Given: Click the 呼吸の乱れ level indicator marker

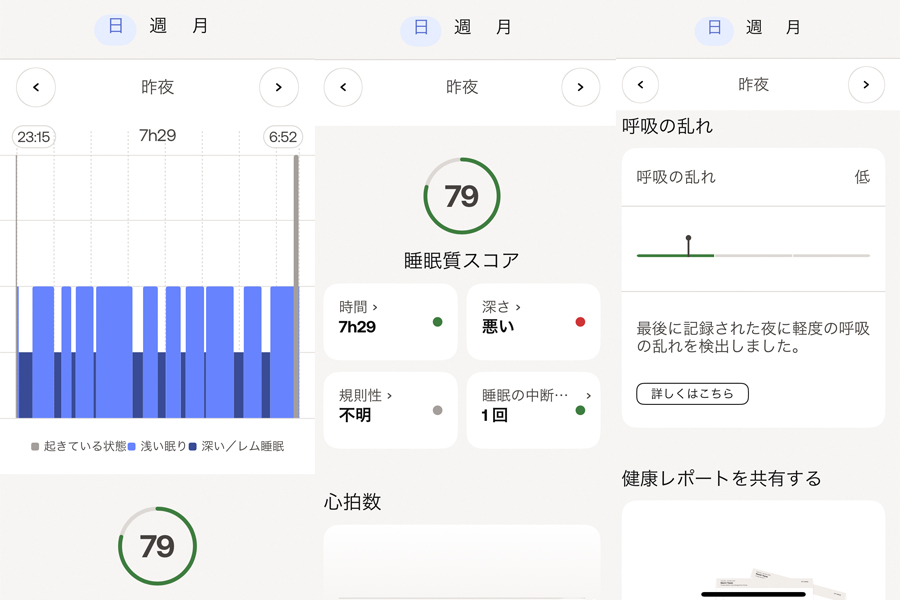Looking at the screenshot, I should point(688,246).
